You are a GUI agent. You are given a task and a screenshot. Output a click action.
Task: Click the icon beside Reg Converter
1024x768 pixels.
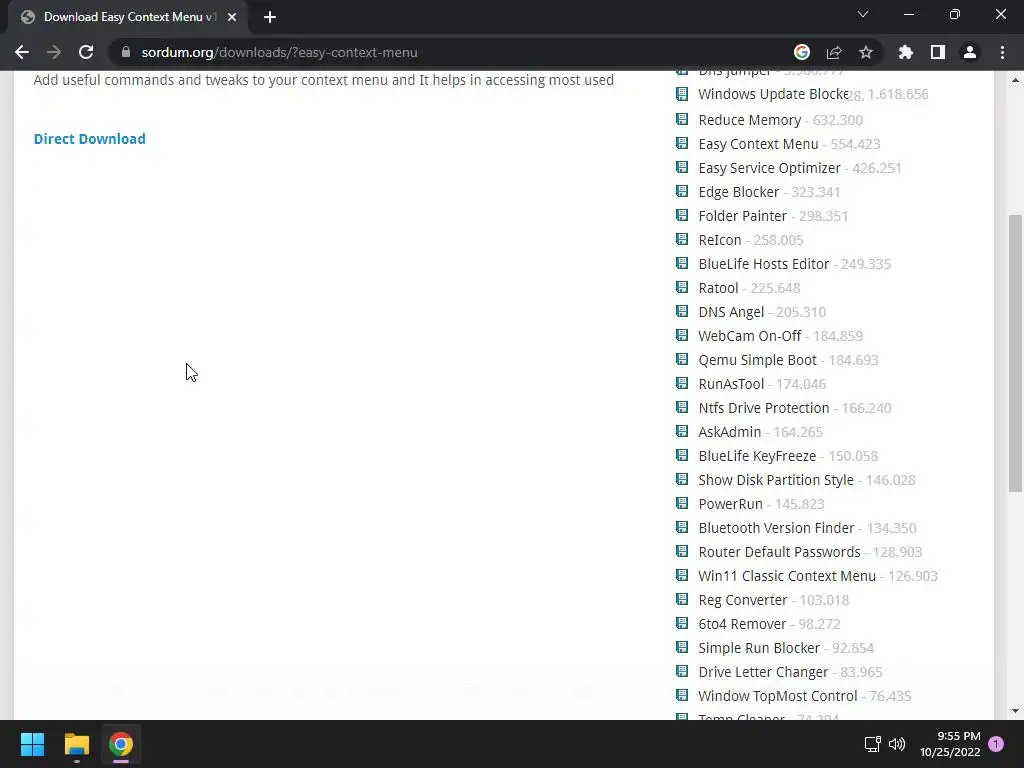click(682, 600)
